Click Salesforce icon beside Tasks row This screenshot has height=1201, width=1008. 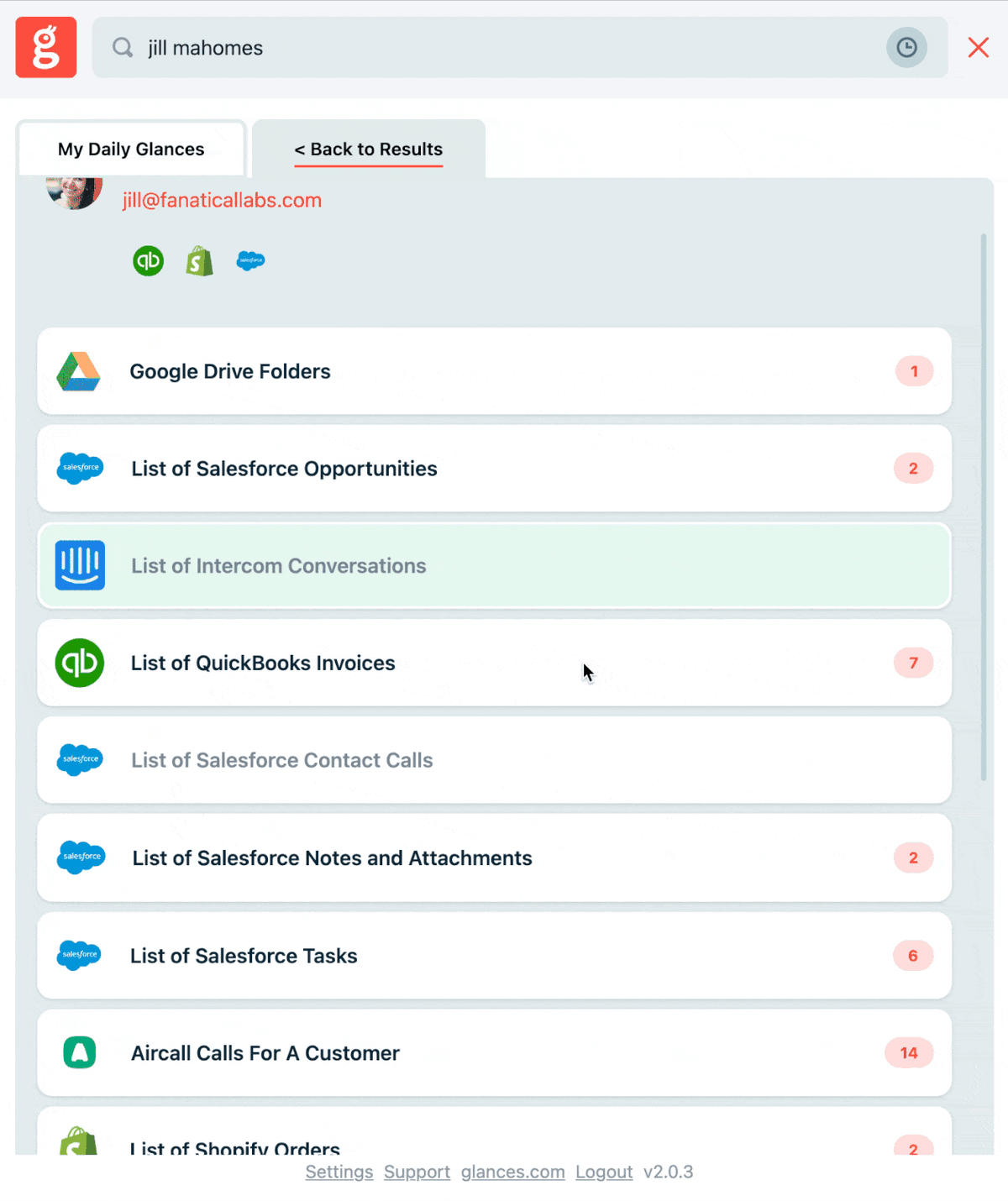(x=79, y=955)
